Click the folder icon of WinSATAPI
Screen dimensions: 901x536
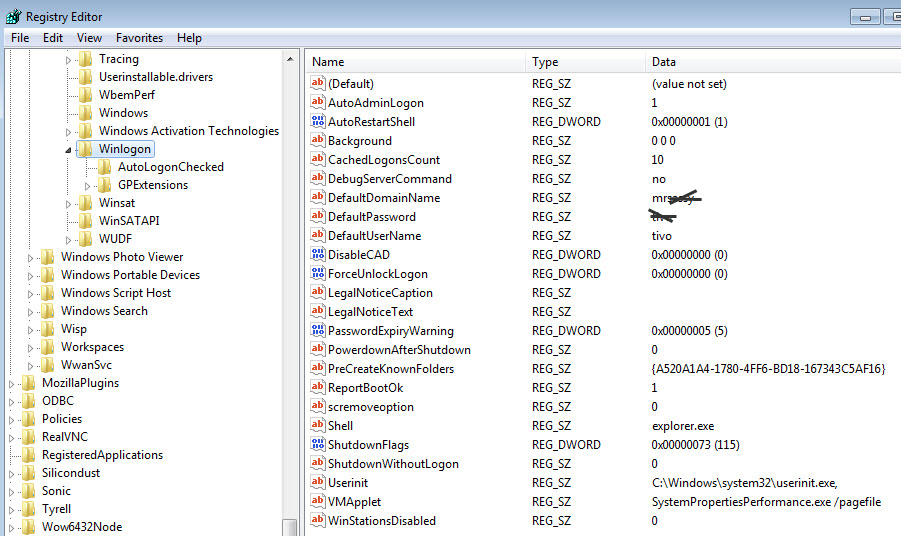point(86,221)
